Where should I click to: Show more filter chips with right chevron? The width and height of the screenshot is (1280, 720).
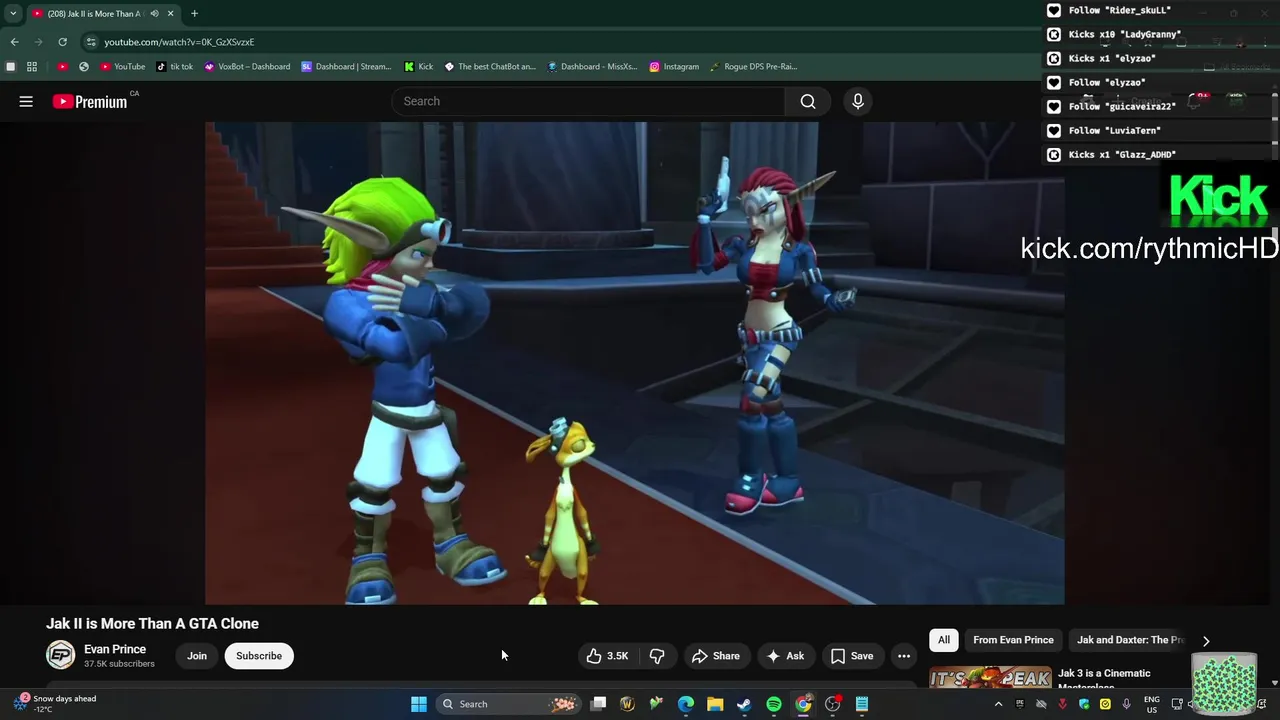point(1206,641)
